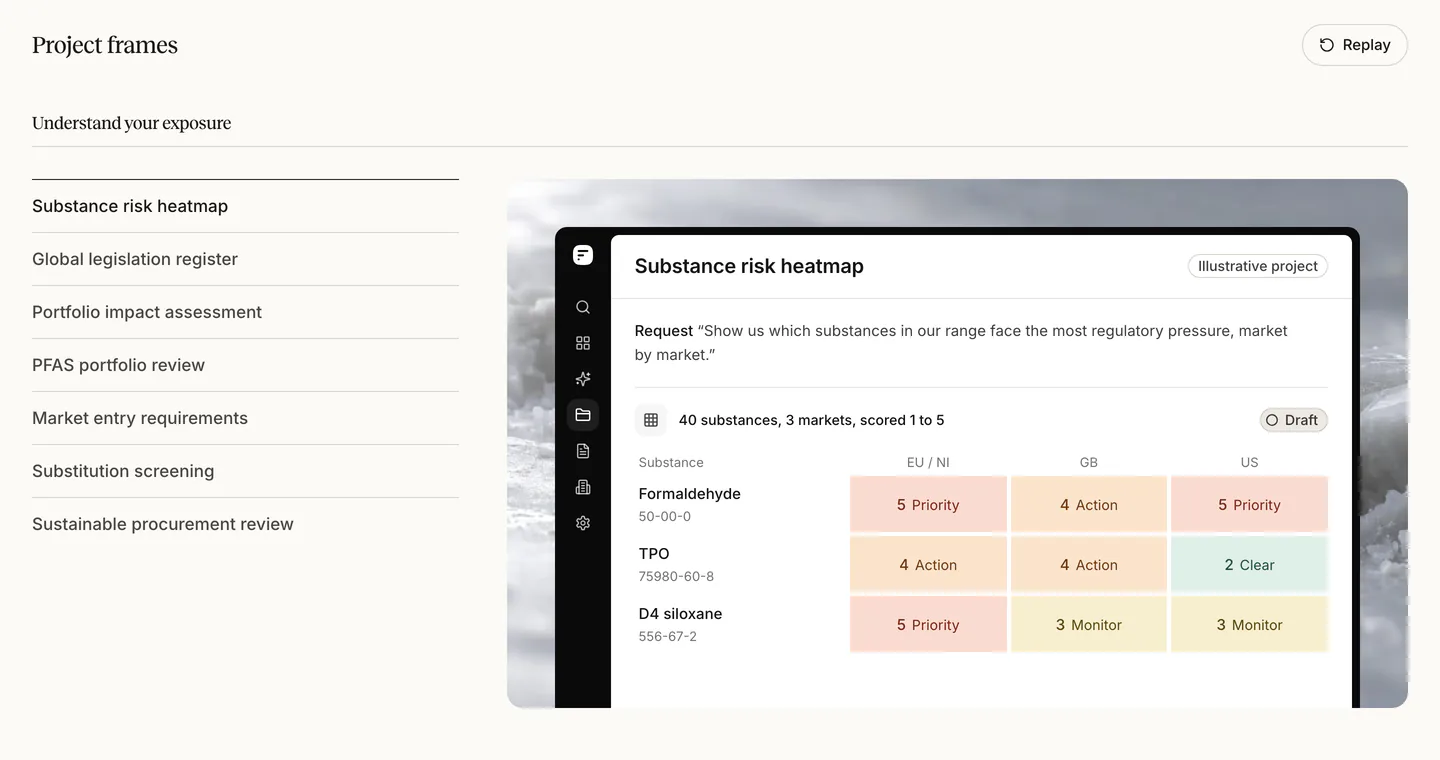Open search via the magnifier sidebar icon
The height and width of the screenshot is (760, 1440).
pyautogui.click(x=583, y=307)
